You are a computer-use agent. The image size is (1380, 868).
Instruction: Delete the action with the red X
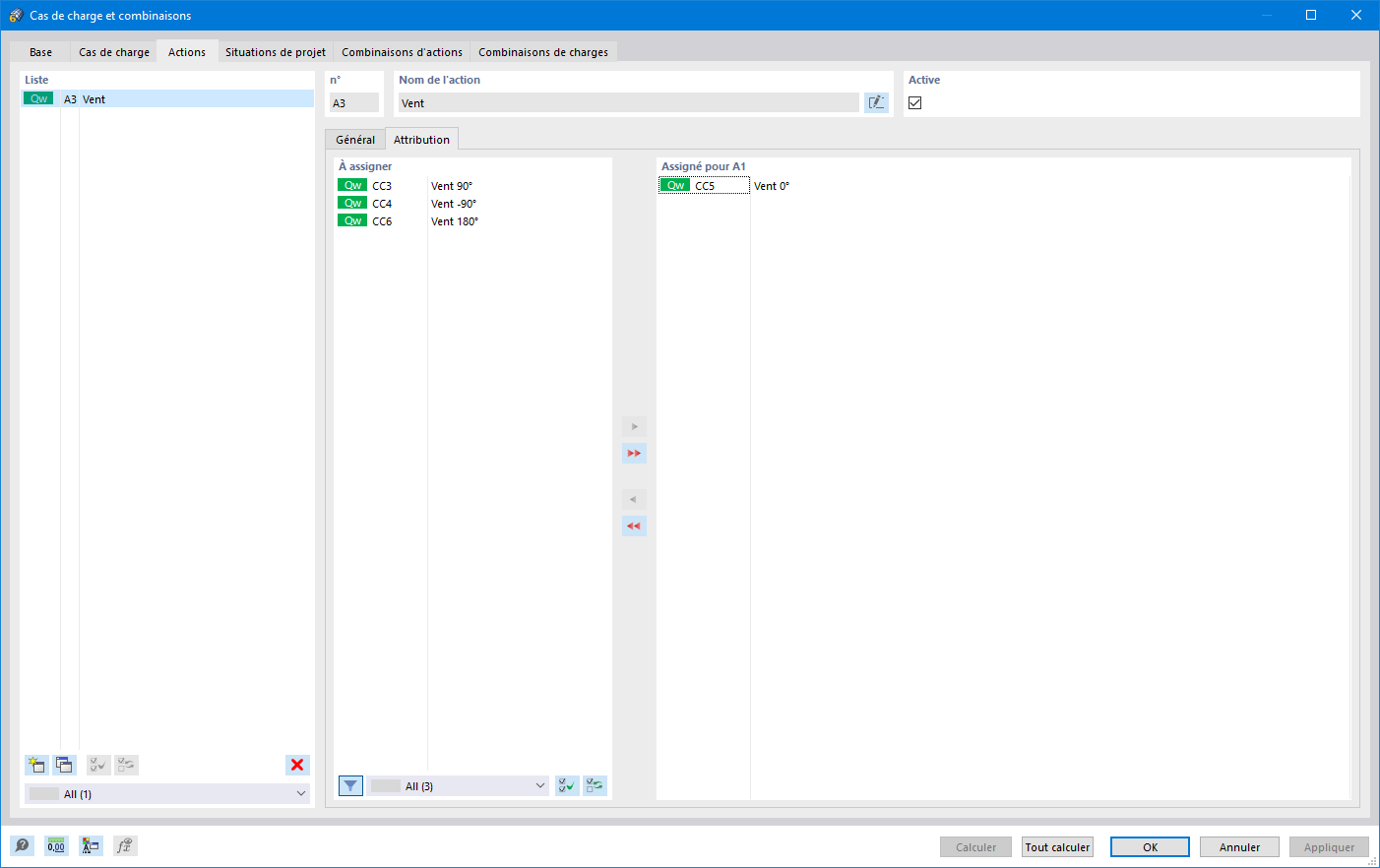[x=297, y=765]
